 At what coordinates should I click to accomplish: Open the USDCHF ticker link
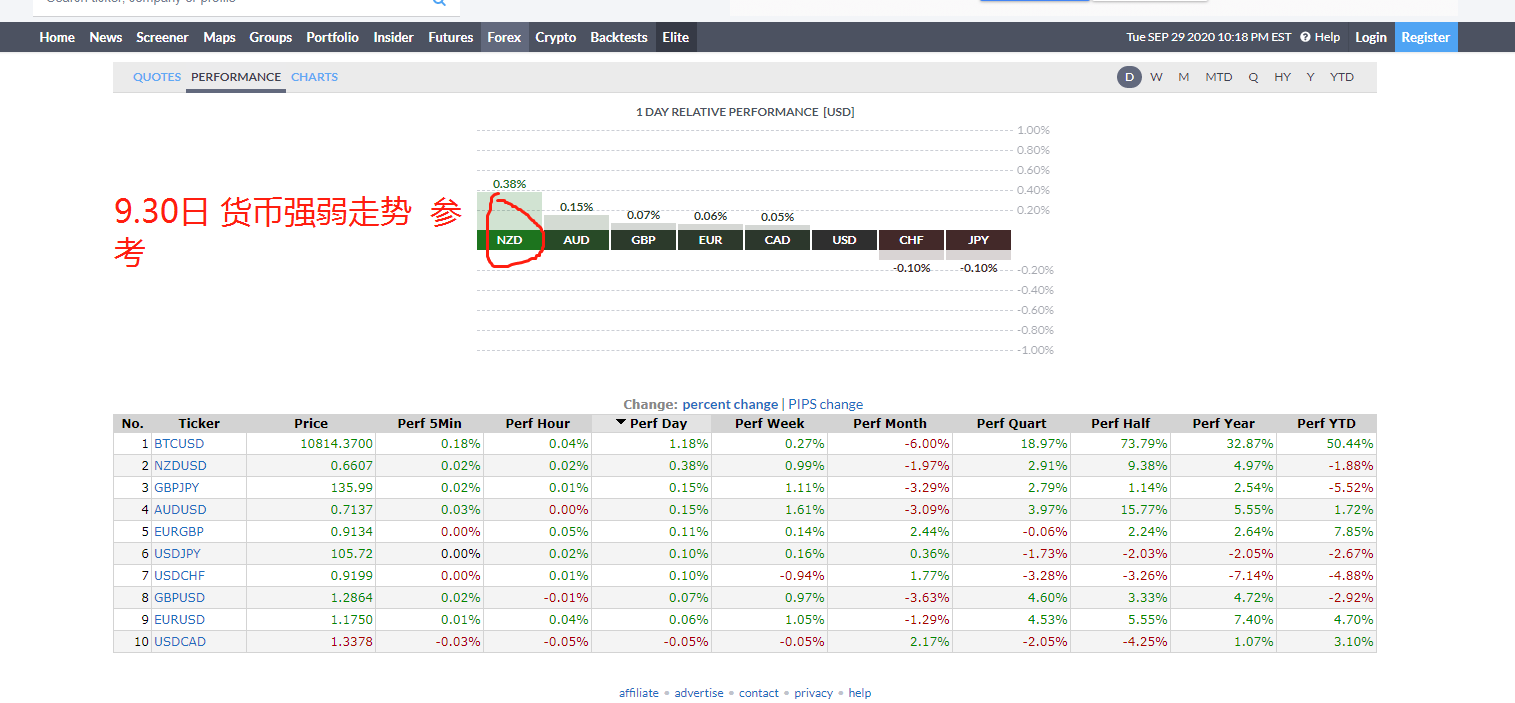click(x=179, y=575)
